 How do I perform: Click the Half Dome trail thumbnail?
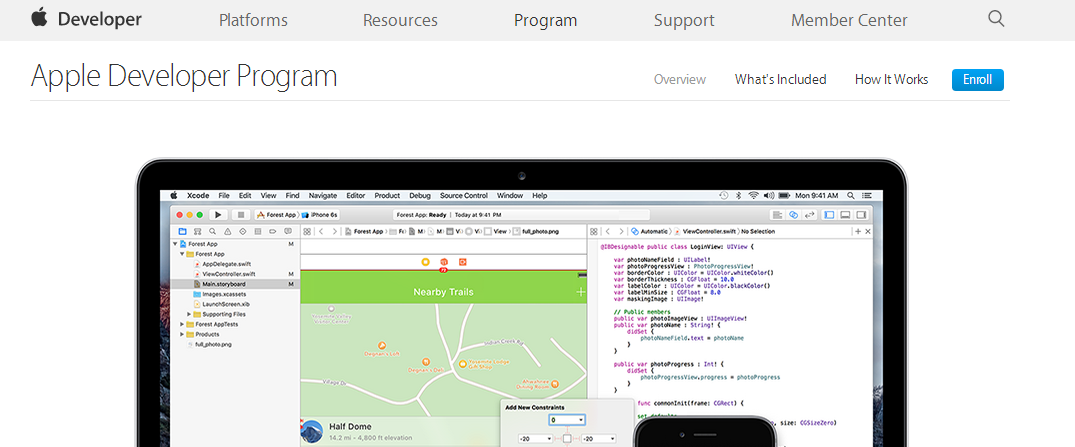(312, 431)
